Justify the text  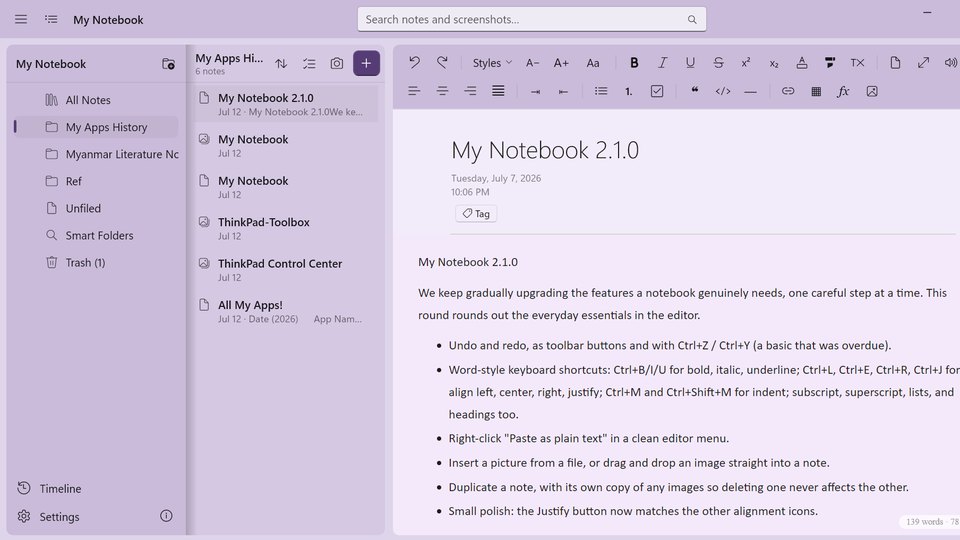point(498,91)
